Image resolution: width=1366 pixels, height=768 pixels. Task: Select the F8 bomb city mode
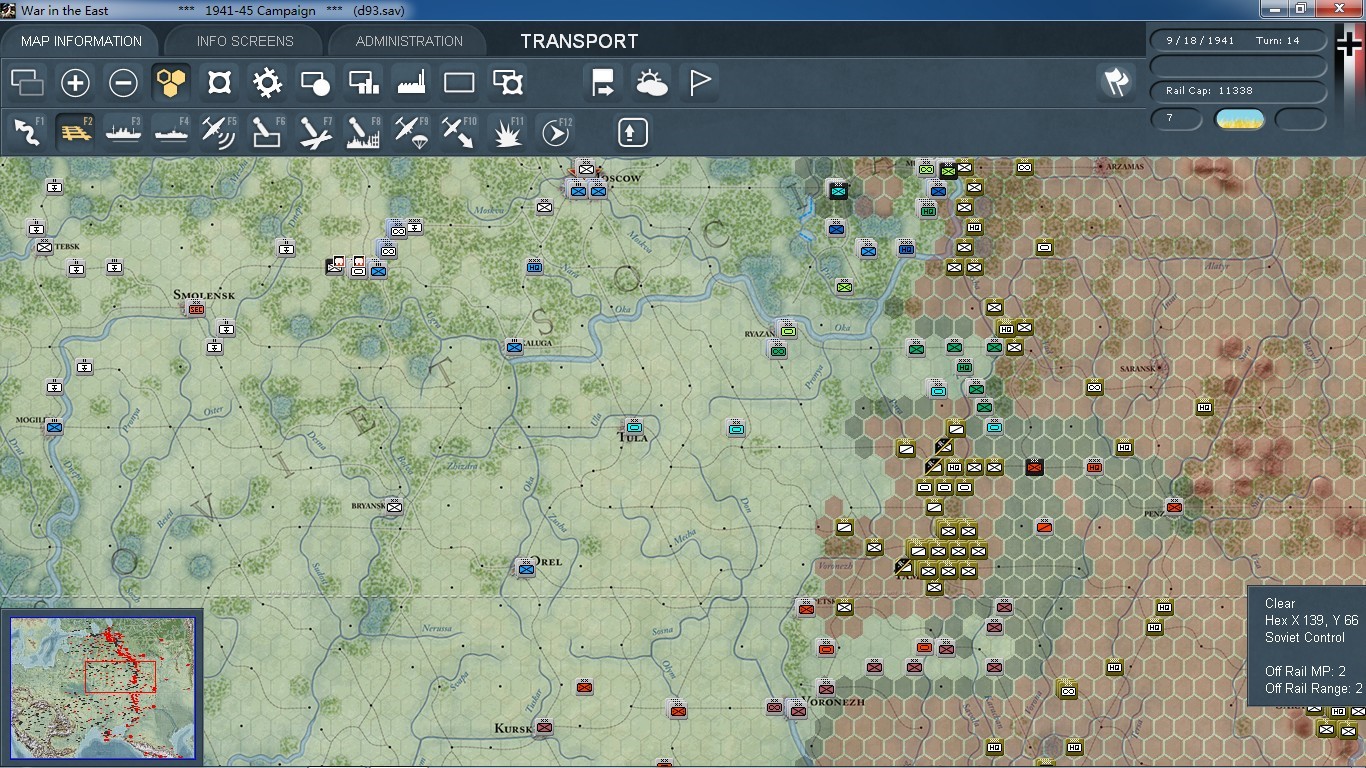[363, 132]
